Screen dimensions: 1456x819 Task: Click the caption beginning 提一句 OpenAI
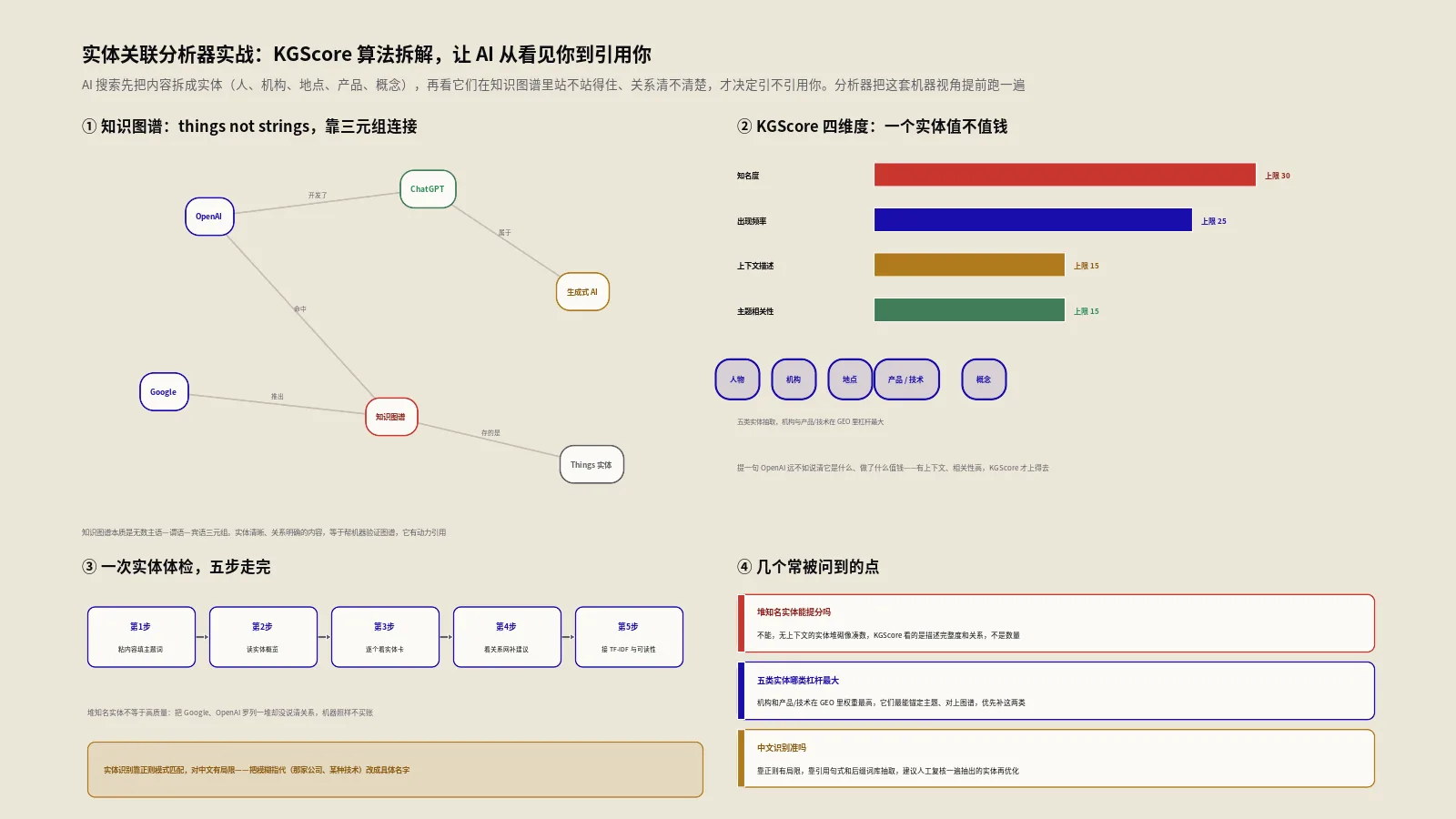click(x=893, y=468)
